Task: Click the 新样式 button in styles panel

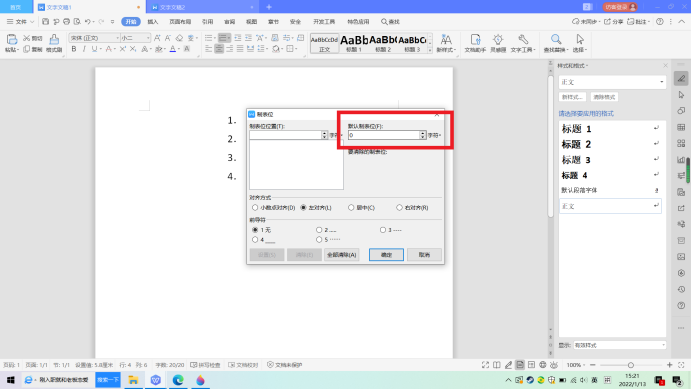Action: pyautogui.click(x=572, y=97)
